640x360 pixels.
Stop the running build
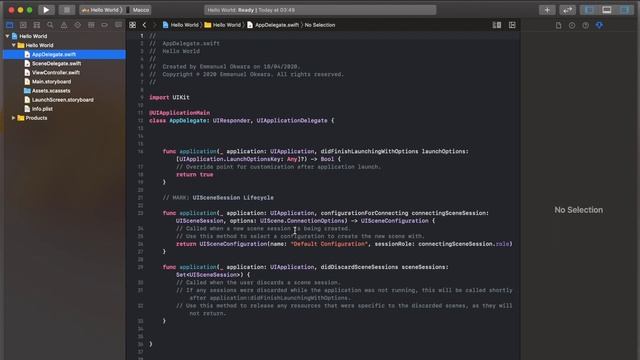click(x=67, y=10)
